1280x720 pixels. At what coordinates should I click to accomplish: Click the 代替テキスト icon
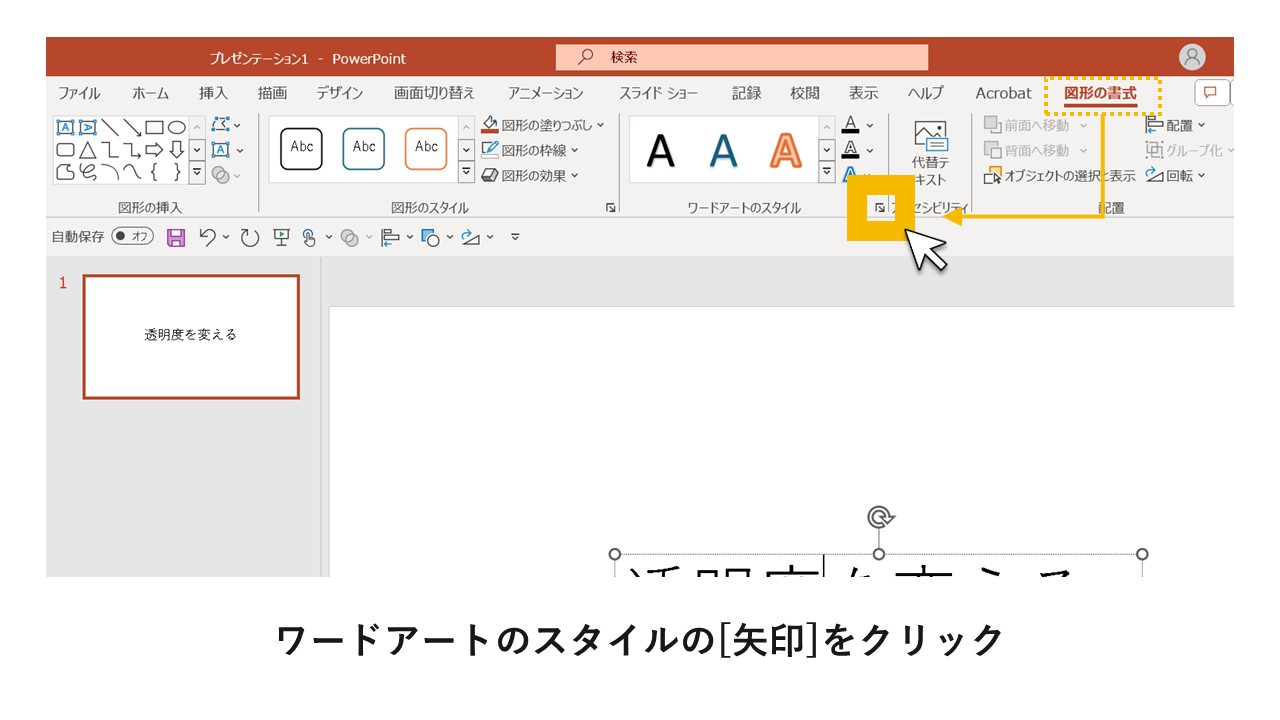(x=930, y=150)
